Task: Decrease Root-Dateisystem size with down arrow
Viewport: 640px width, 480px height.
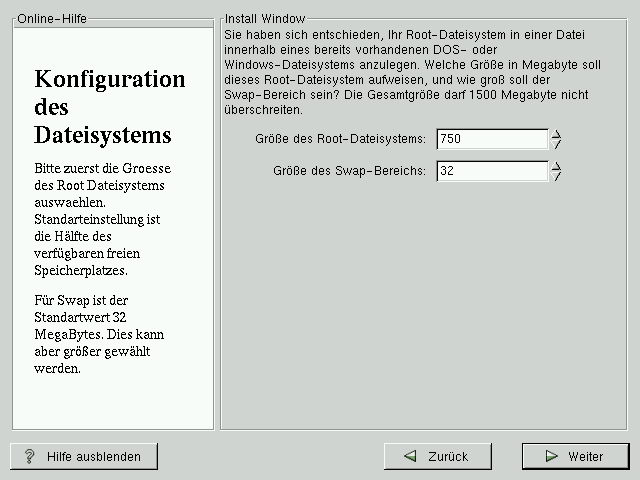Action: (557, 145)
